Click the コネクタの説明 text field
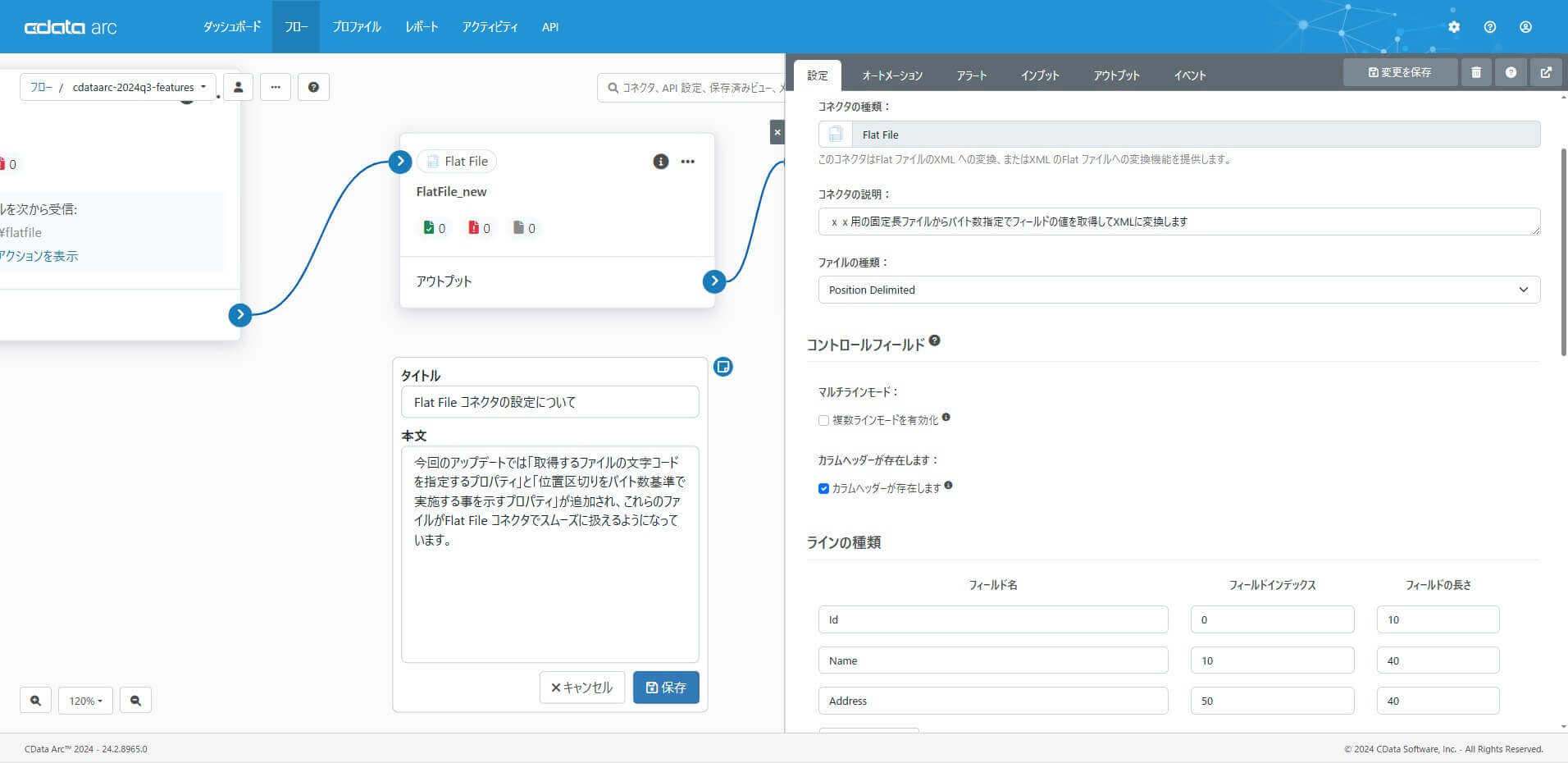The height and width of the screenshot is (763, 1568). (x=1178, y=222)
